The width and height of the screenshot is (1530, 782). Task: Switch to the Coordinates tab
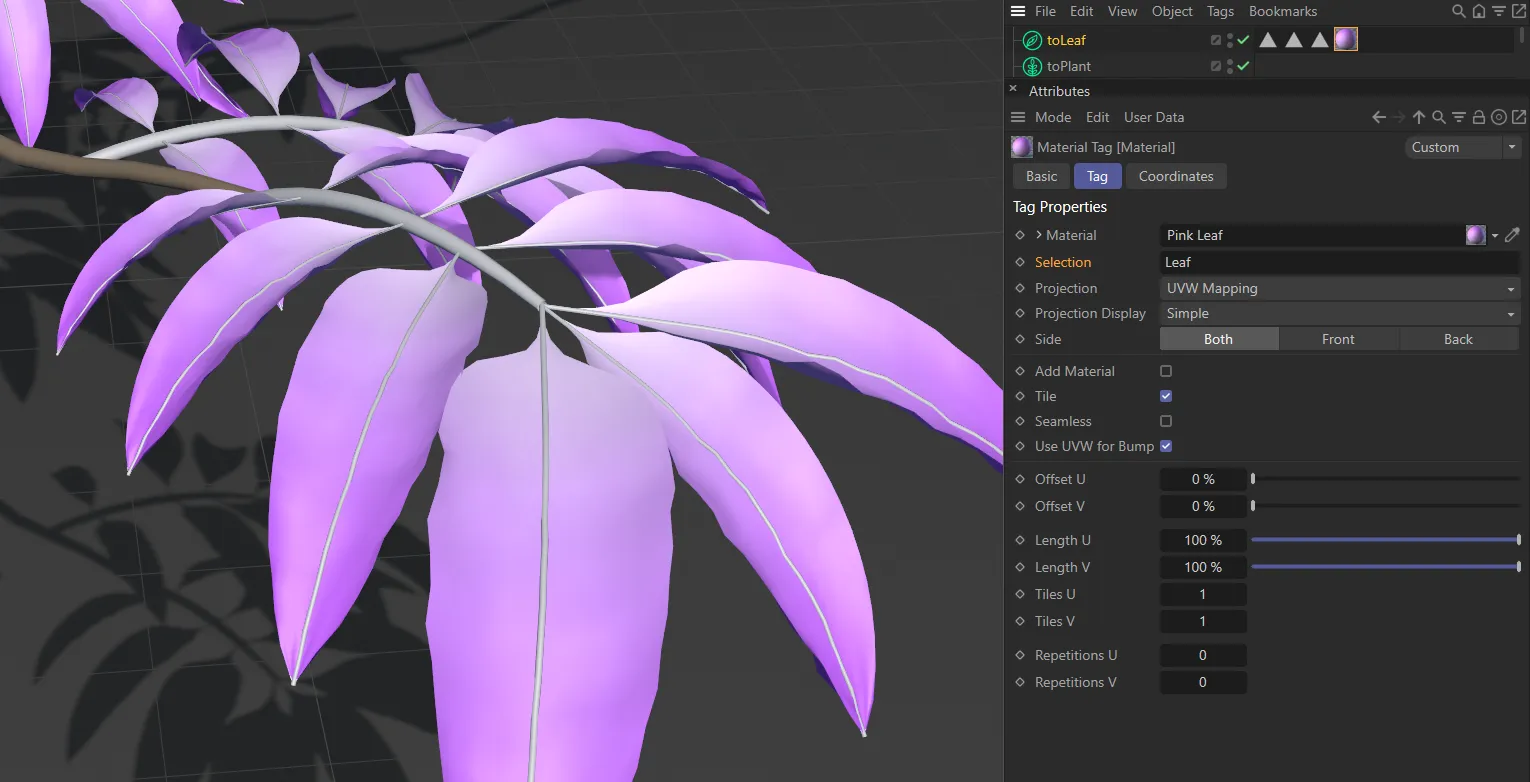tap(1176, 176)
